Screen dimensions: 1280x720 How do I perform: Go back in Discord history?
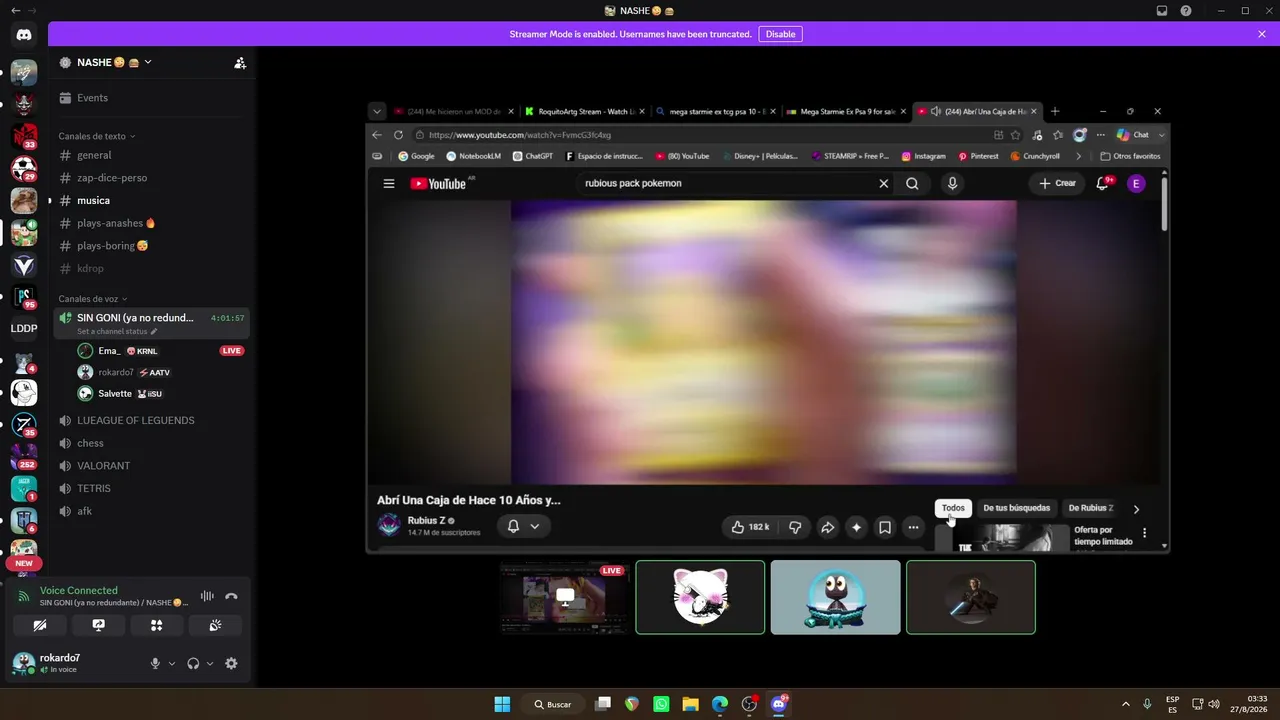click(x=15, y=10)
